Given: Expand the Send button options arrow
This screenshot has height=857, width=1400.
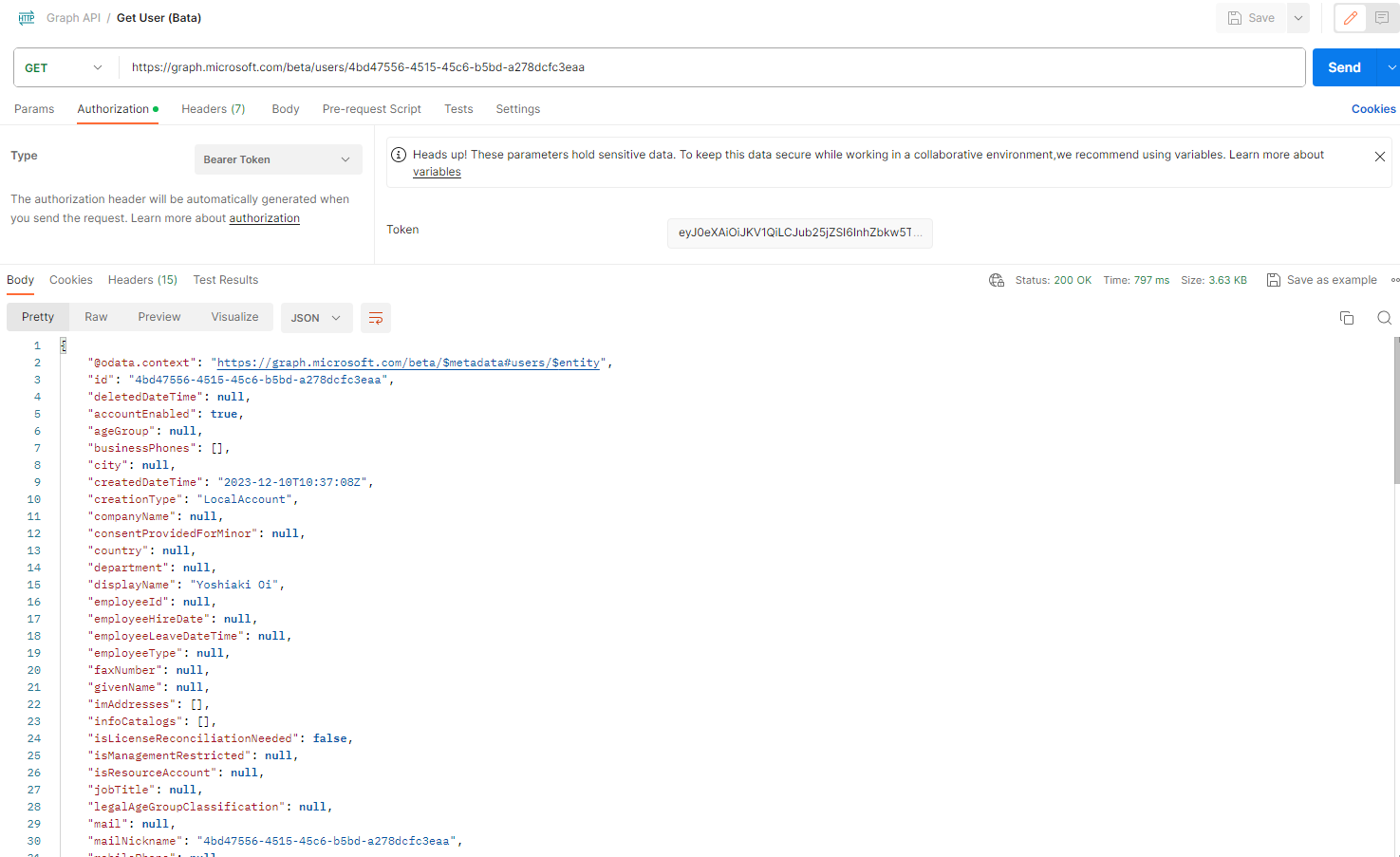Looking at the screenshot, I should [1391, 67].
